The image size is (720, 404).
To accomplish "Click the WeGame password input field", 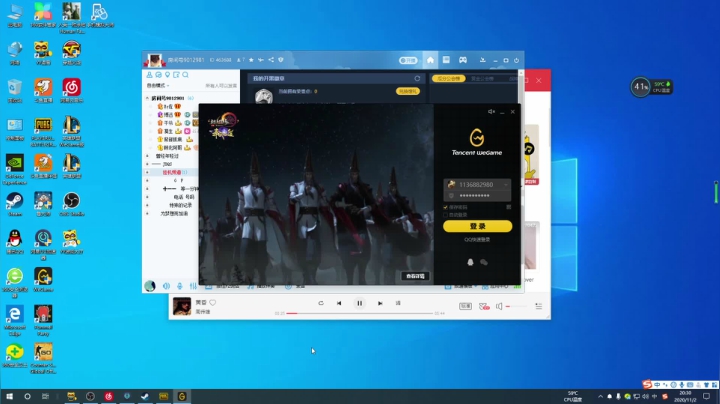I will tap(477, 196).
